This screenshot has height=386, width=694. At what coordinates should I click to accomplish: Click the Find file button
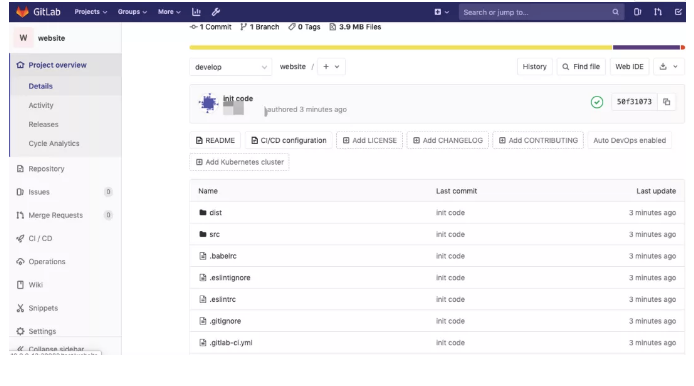tap(581, 66)
